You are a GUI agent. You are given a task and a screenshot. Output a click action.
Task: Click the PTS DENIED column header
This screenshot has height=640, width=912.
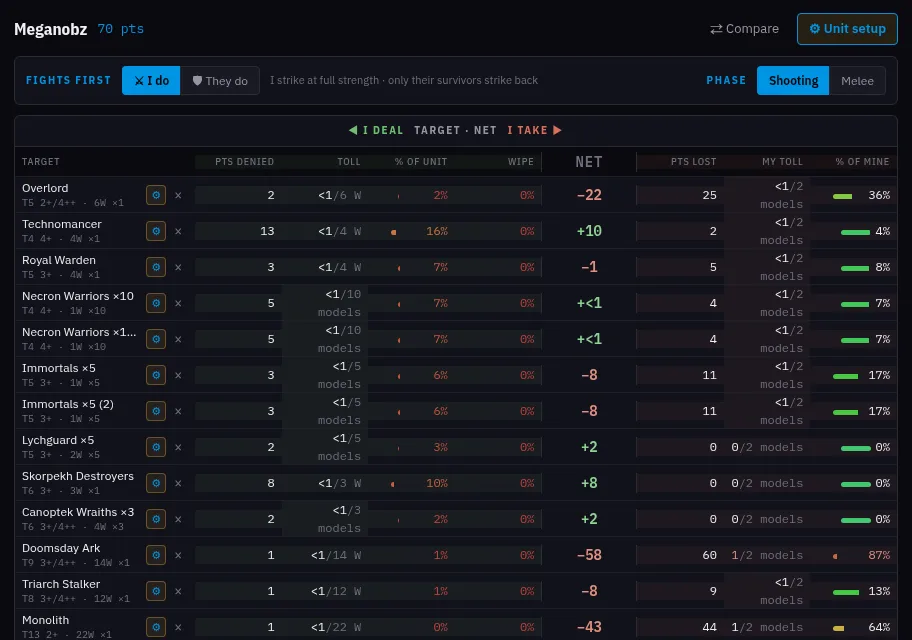click(244, 162)
